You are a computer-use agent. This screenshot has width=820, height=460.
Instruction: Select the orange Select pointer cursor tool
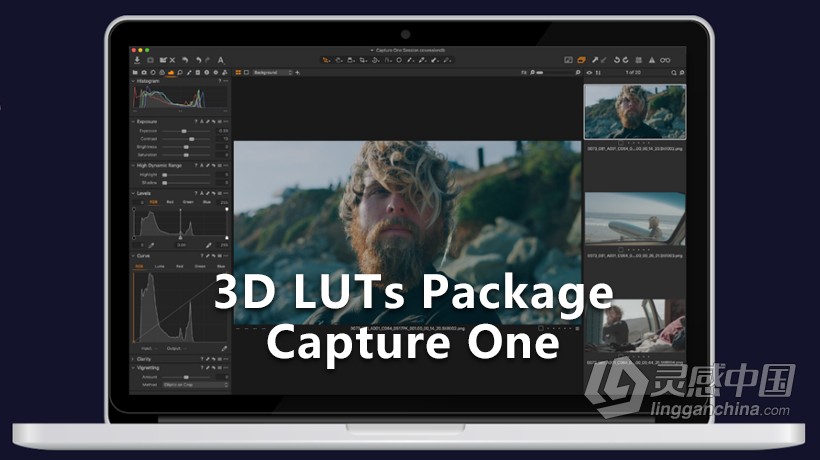(326, 60)
